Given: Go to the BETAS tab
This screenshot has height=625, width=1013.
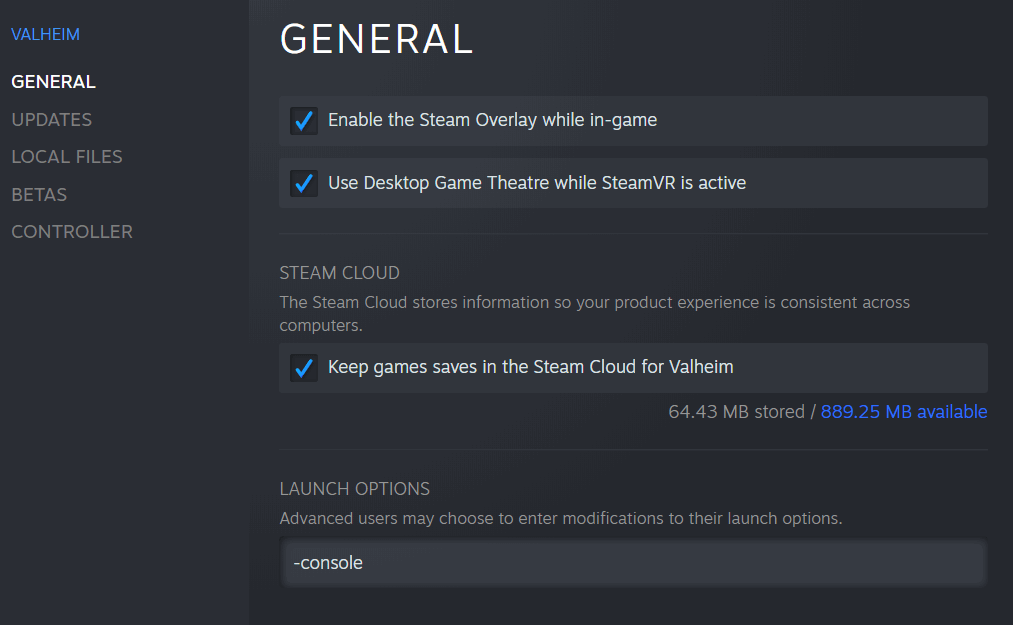Looking at the screenshot, I should point(39,195).
